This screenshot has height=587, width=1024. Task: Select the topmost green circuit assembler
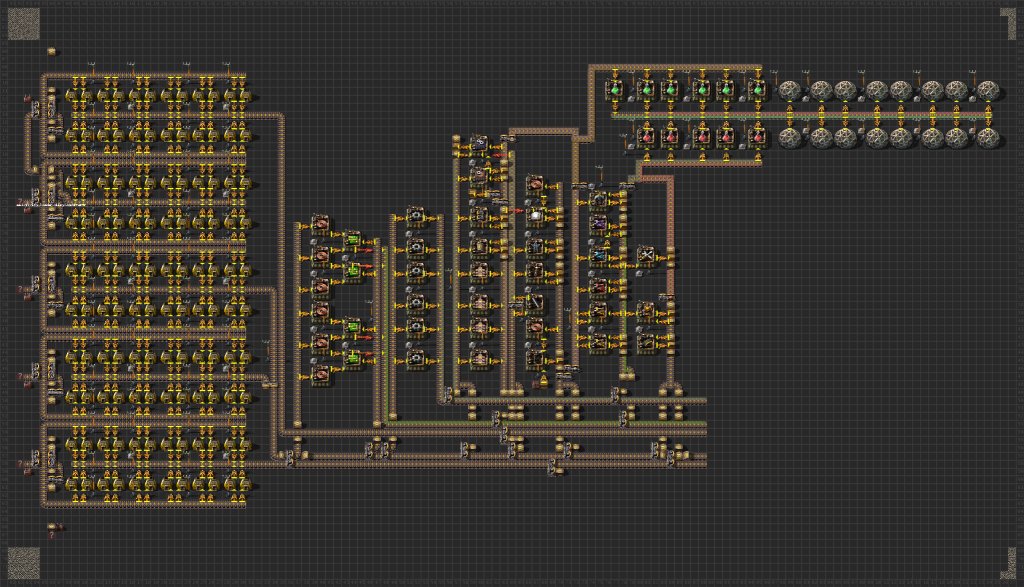[353, 240]
